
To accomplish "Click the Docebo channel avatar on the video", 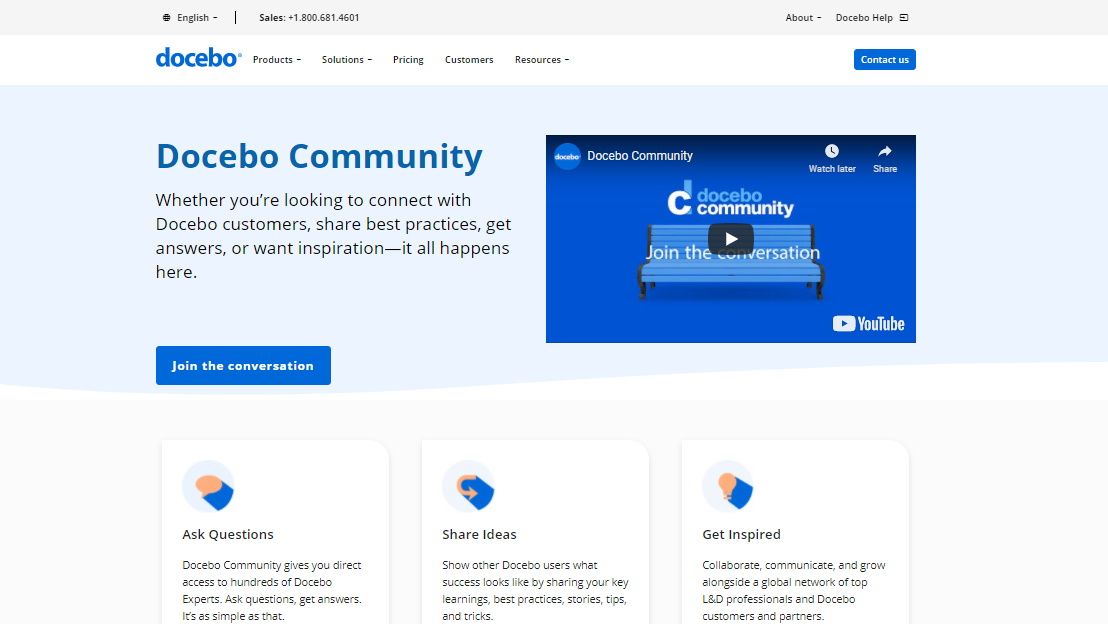I will [x=566, y=156].
